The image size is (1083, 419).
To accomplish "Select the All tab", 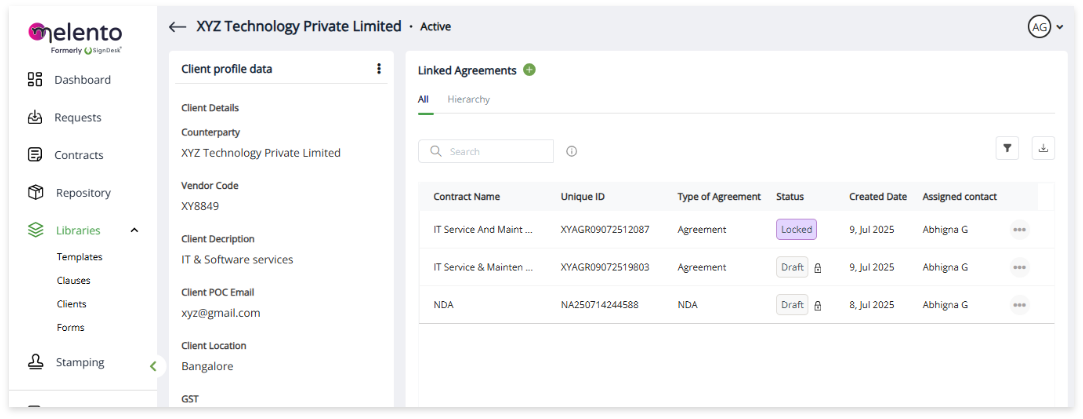I will (423, 99).
